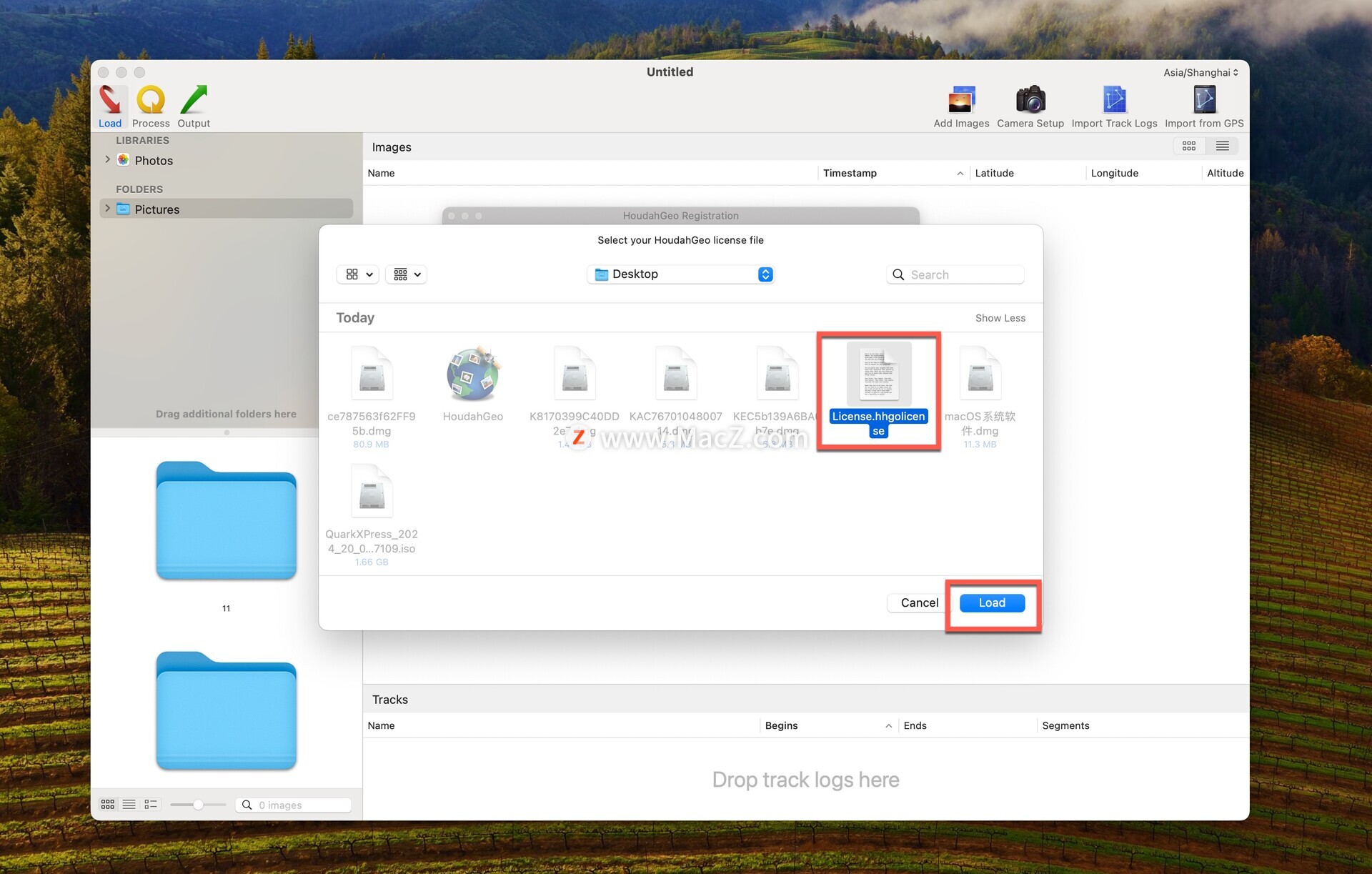Sort tracks by Begins column

(828, 725)
